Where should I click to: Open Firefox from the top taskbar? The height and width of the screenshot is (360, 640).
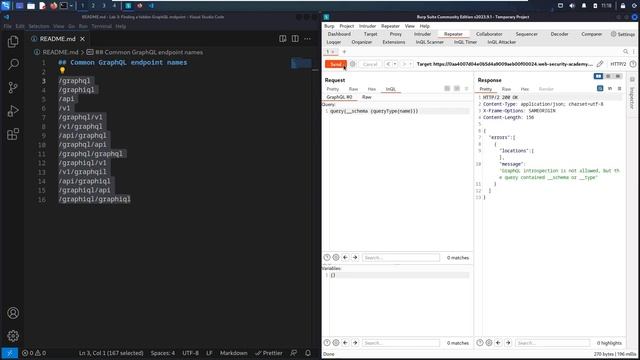53,6
